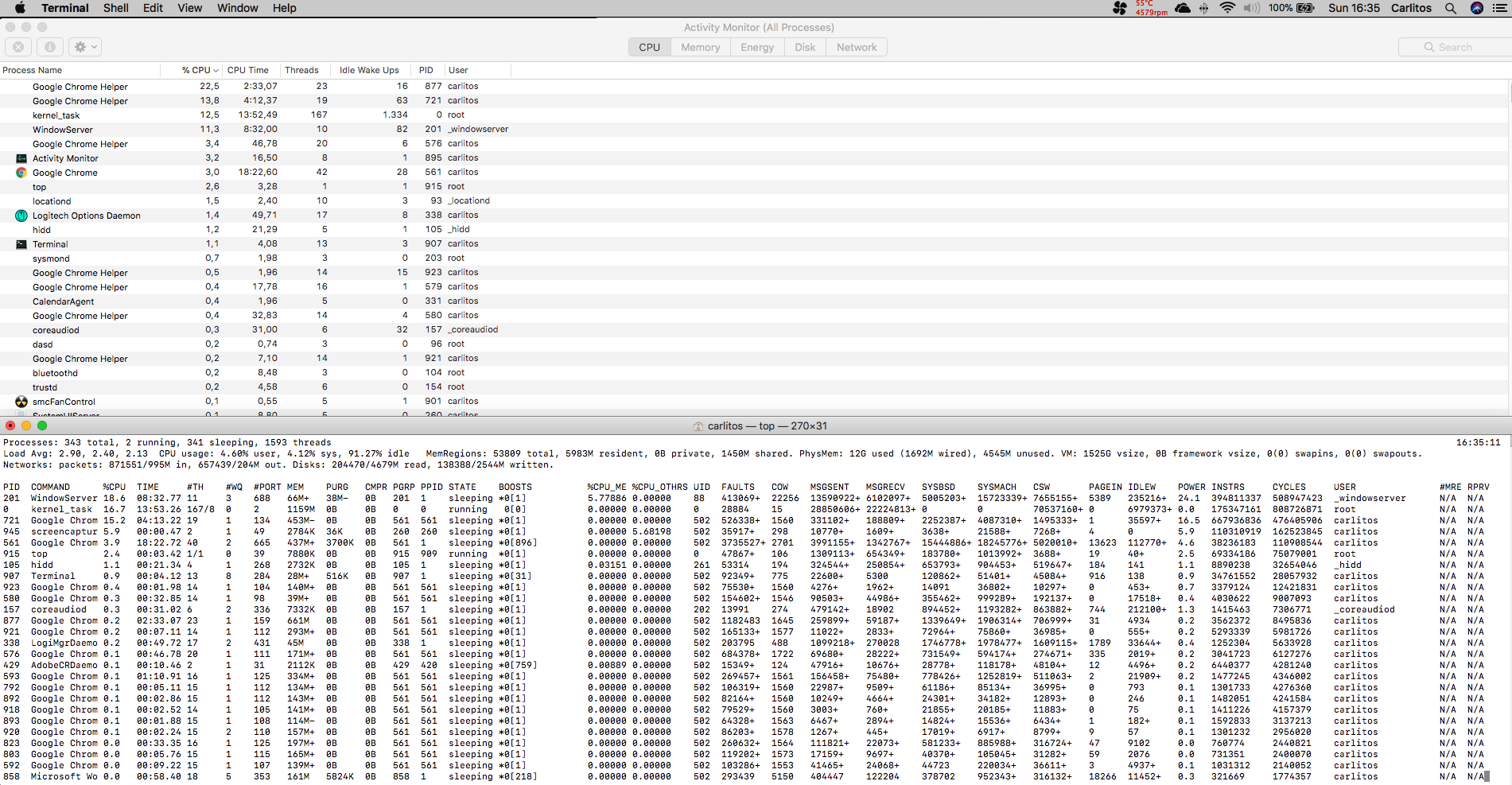The image size is (1512, 785).
Task: Open Spotlight search magnifier
Action: [1451, 8]
